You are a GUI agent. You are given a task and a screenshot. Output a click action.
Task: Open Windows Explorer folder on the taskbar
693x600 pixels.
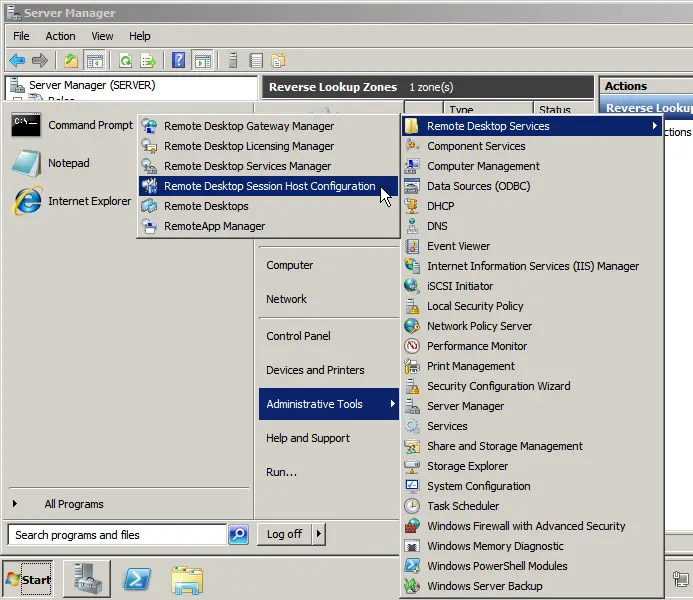187,579
